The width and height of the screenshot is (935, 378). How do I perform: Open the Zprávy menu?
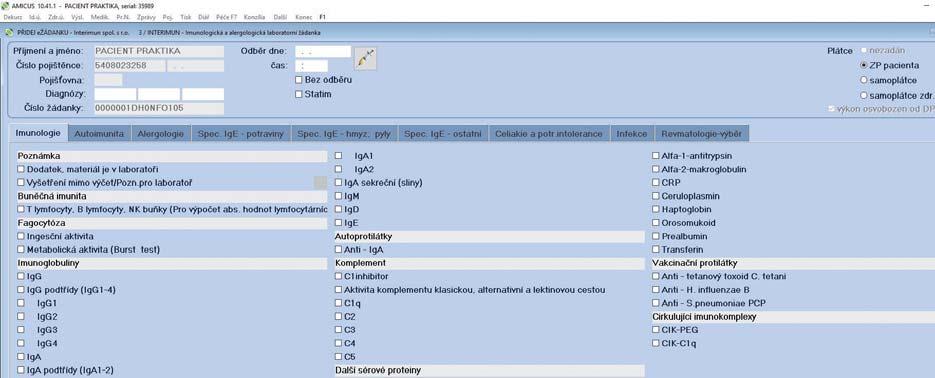145,17
